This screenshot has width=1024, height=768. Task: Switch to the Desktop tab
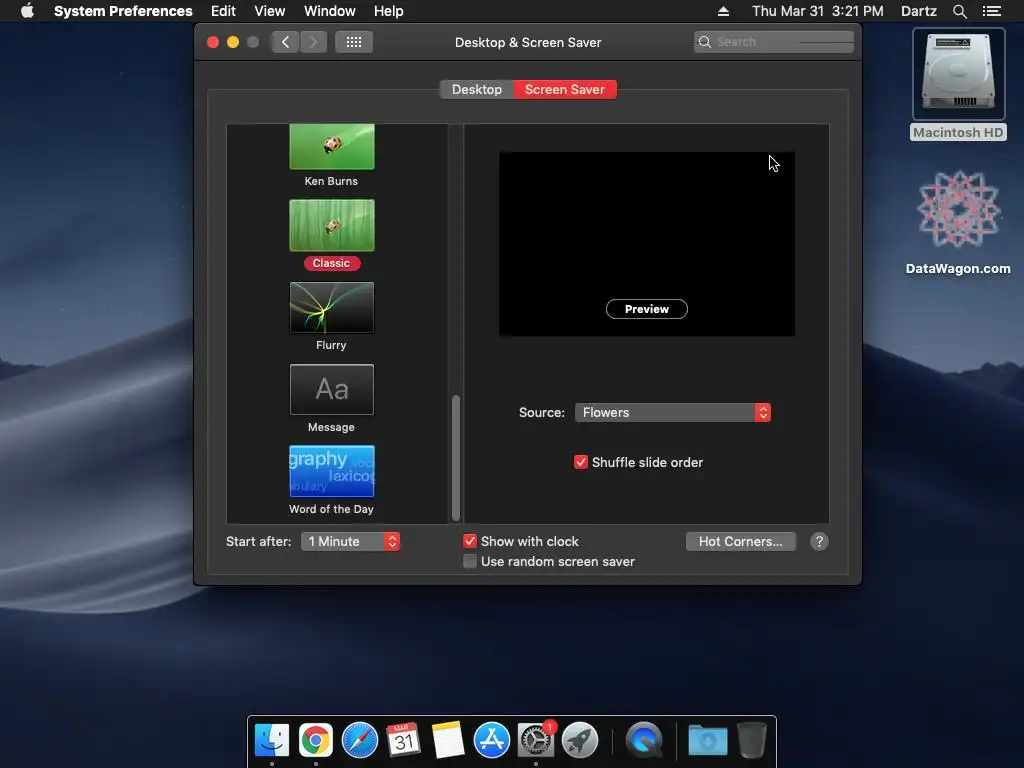[x=477, y=89]
